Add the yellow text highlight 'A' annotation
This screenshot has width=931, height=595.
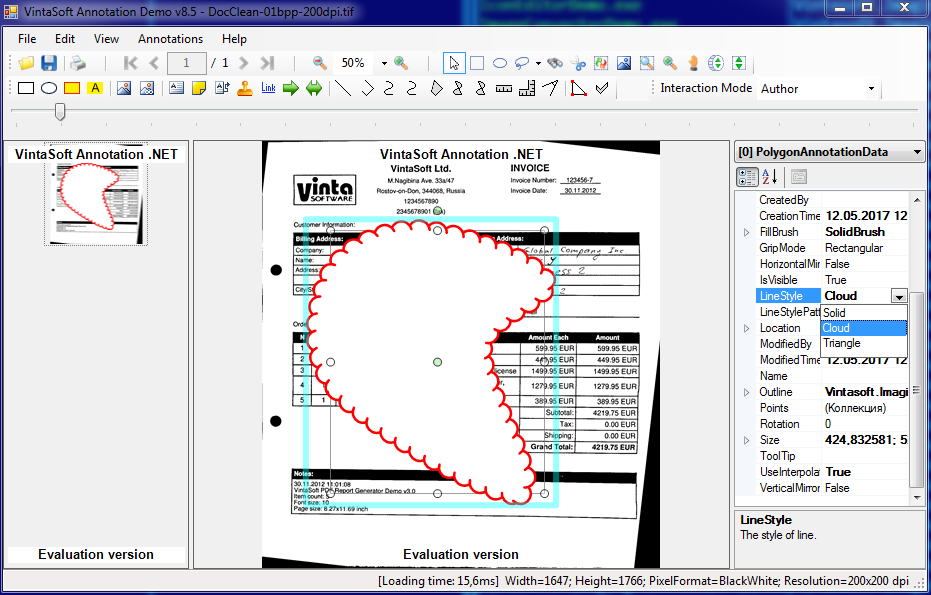(95, 88)
